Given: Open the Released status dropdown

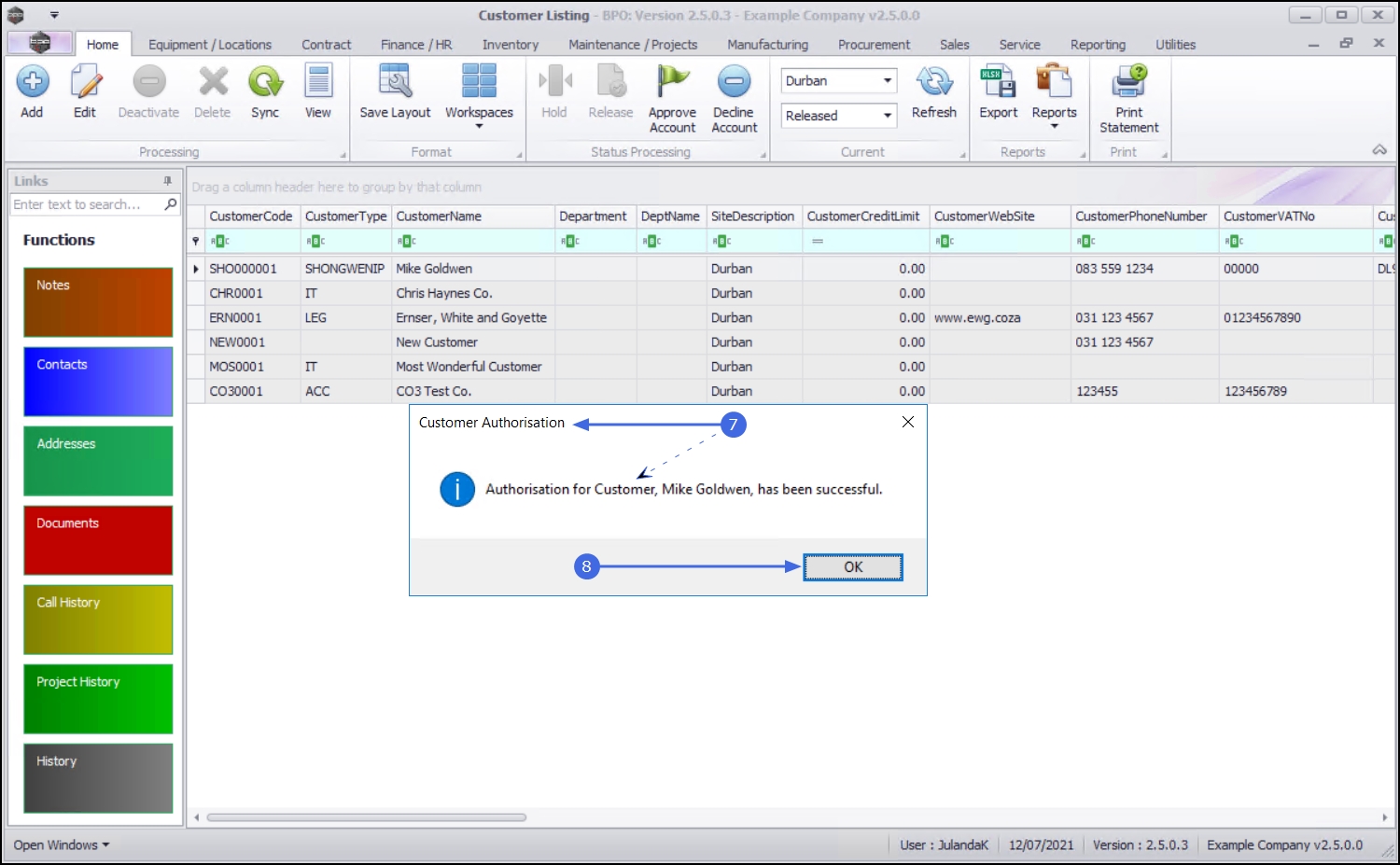Looking at the screenshot, I should [x=888, y=116].
